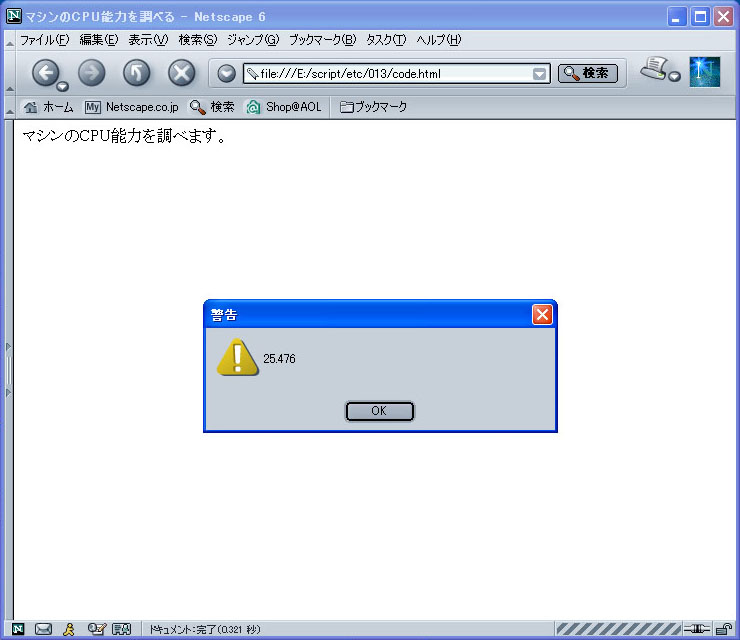Open the Back button history dropdown arrow

(x=62, y=86)
